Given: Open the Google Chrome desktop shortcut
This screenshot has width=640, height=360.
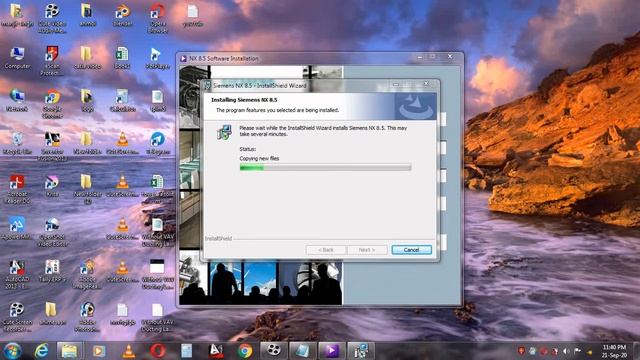Looking at the screenshot, I should (52, 104).
